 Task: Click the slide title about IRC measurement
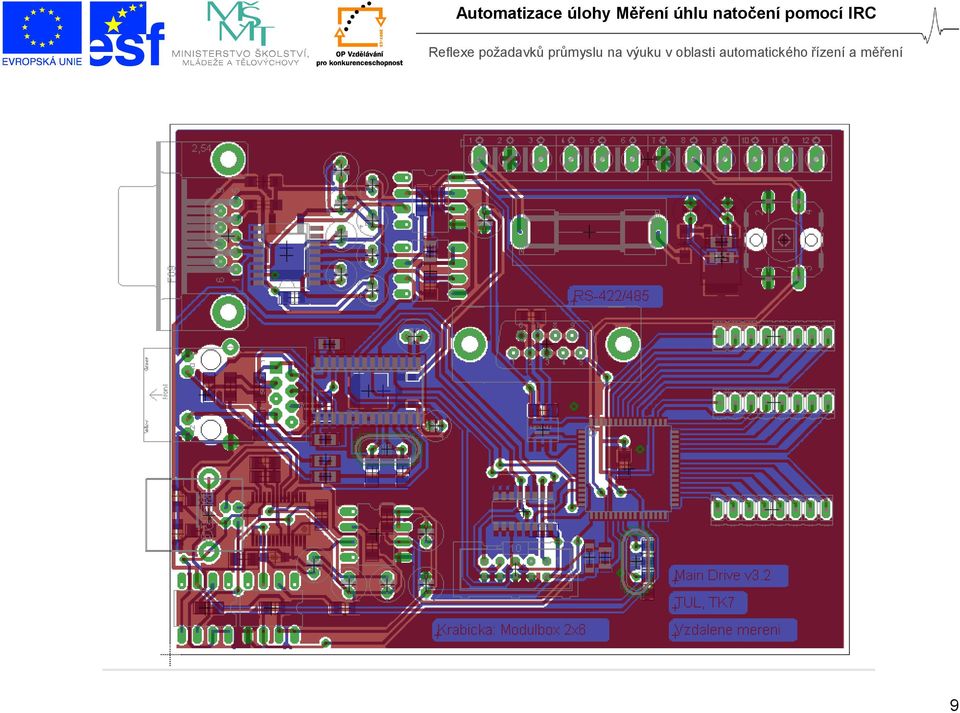tap(666, 13)
